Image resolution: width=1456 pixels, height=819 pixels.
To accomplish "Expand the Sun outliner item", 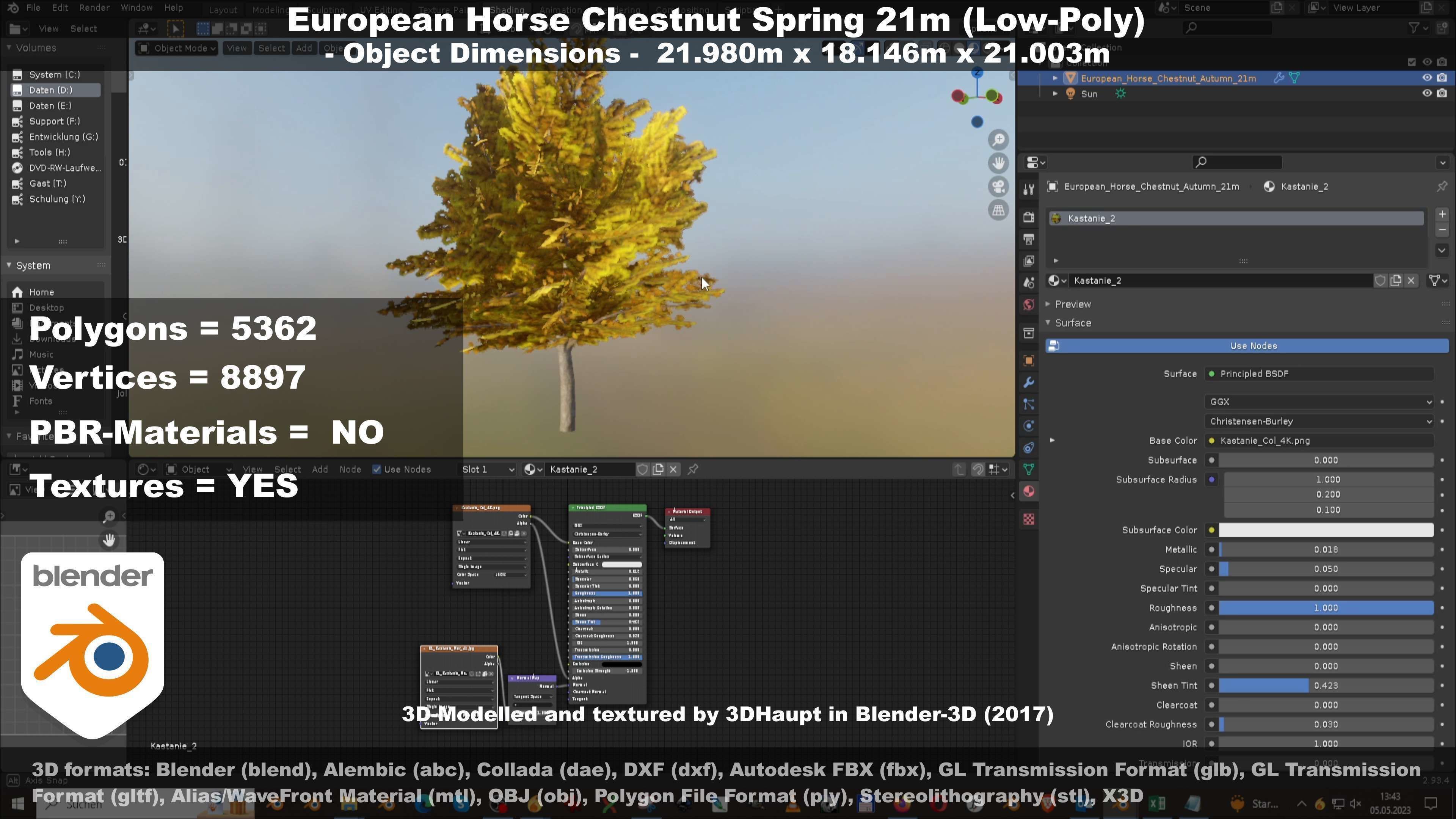I will [x=1055, y=94].
